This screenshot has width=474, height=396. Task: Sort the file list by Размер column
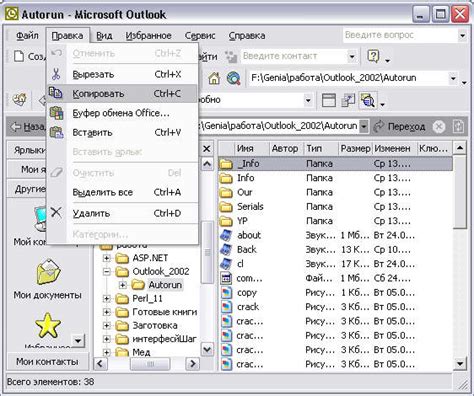coord(355,148)
